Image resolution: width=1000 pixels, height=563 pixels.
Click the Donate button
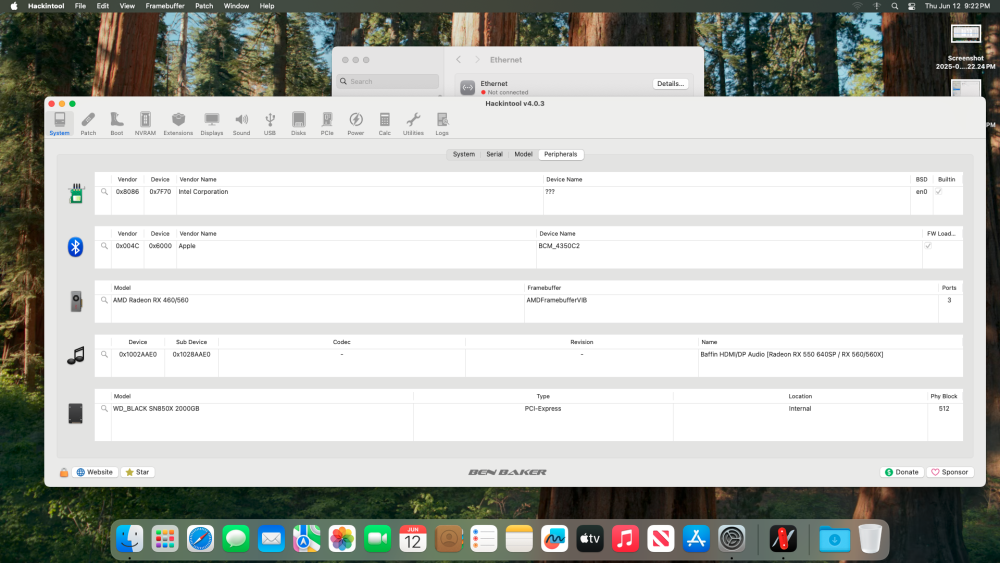coord(902,472)
